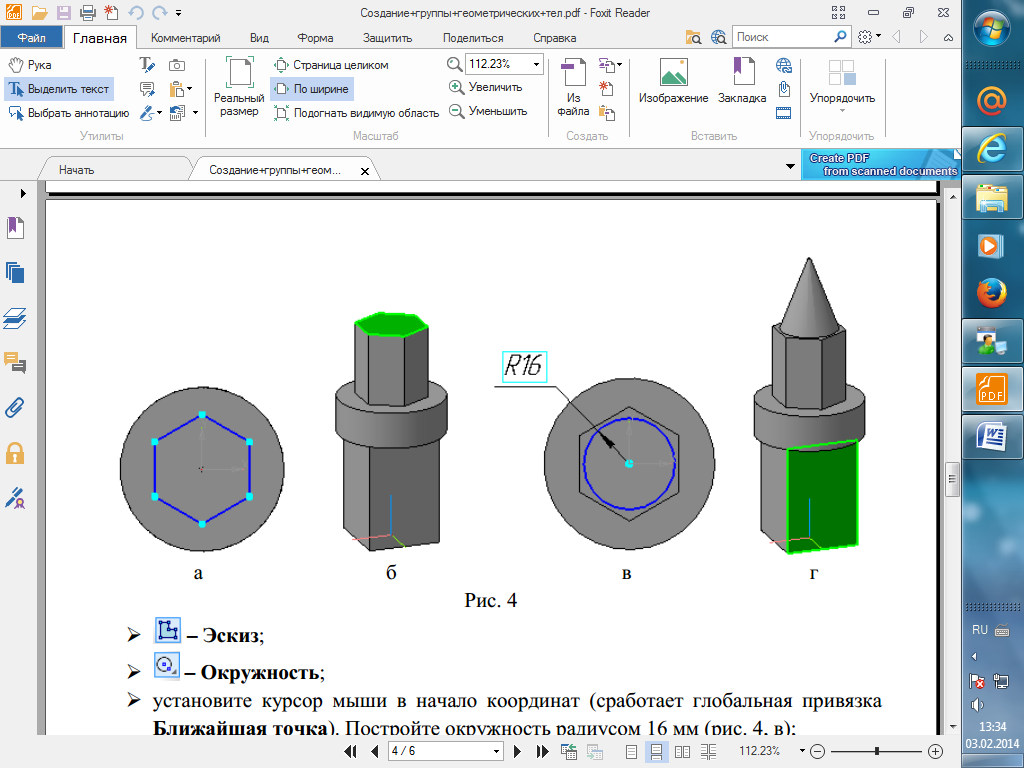Choose the Выбрать аннотацию tool
Viewport: 1024px width, 768px height.
tap(69, 113)
